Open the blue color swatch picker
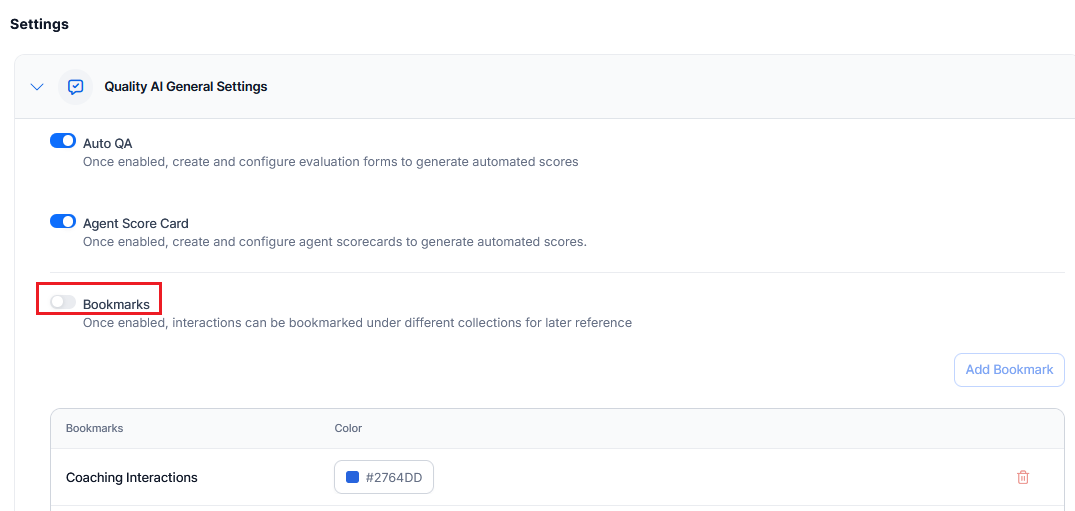This screenshot has width=1075, height=511. (352, 478)
